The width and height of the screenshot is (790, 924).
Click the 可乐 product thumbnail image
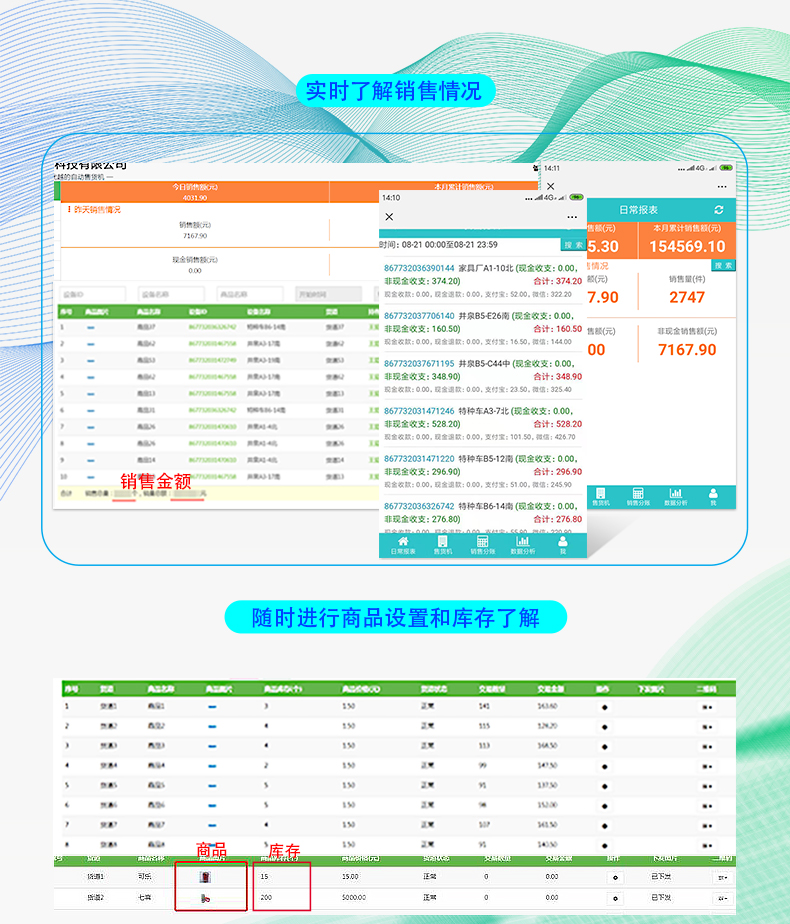point(206,877)
